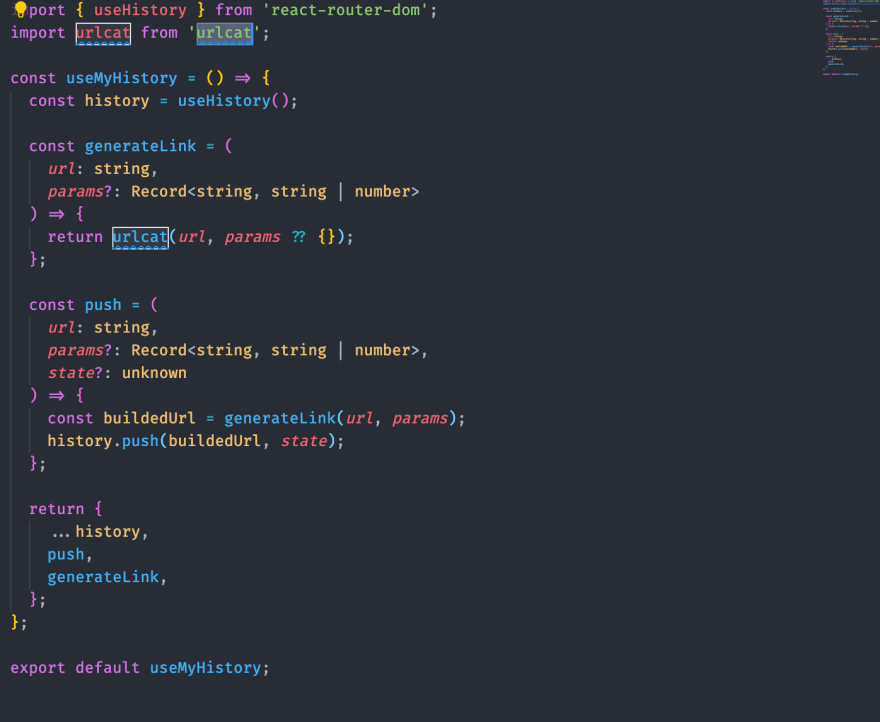Click the useMyHistory constant declaration
Image resolution: width=880 pixels, height=722 pixels.
point(121,78)
